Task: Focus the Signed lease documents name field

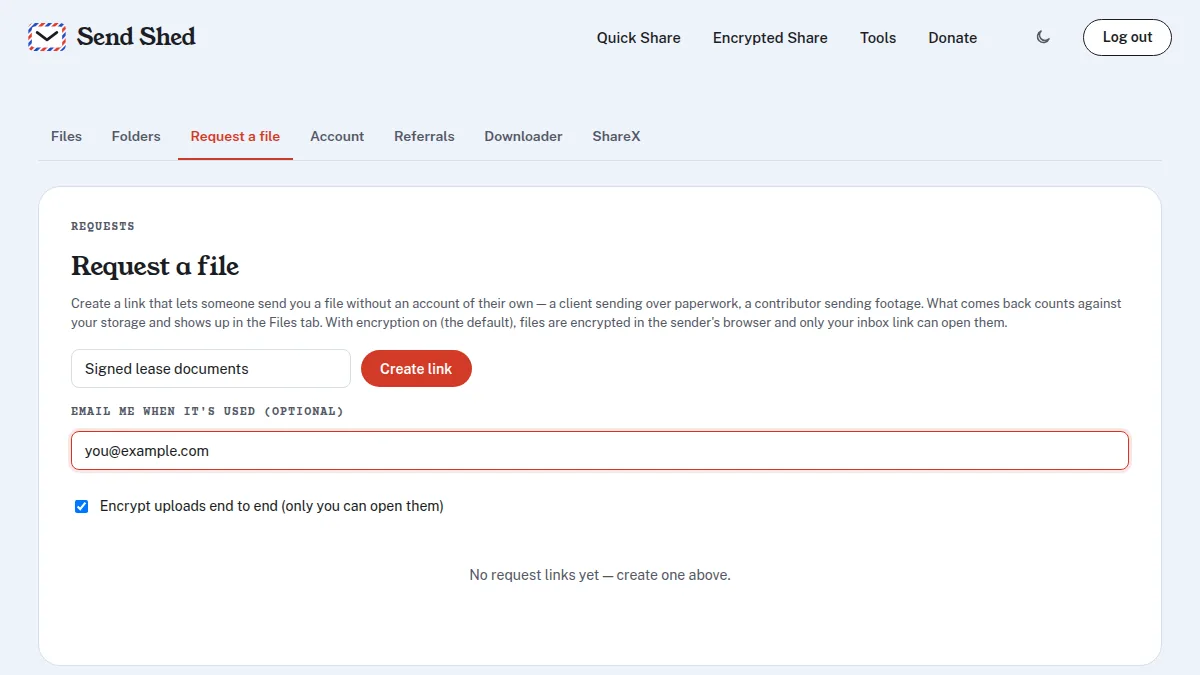Action: (211, 368)
